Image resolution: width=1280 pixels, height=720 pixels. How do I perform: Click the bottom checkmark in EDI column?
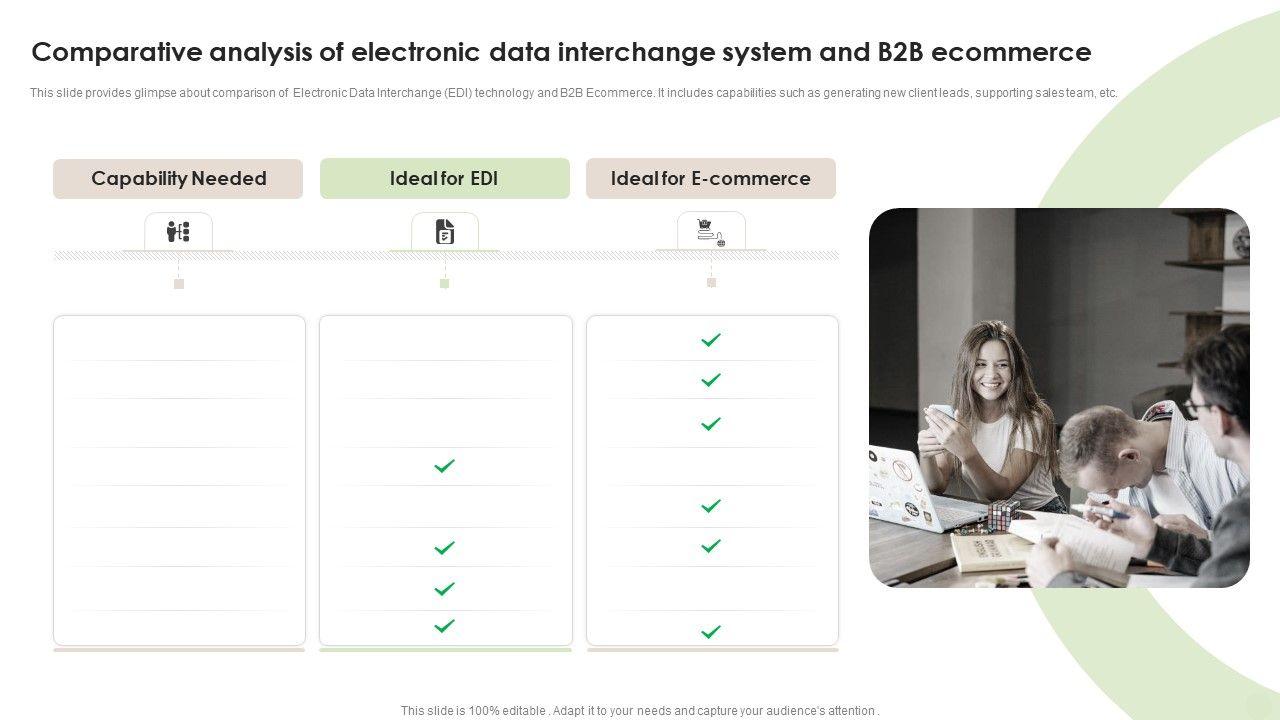point(445,626)
